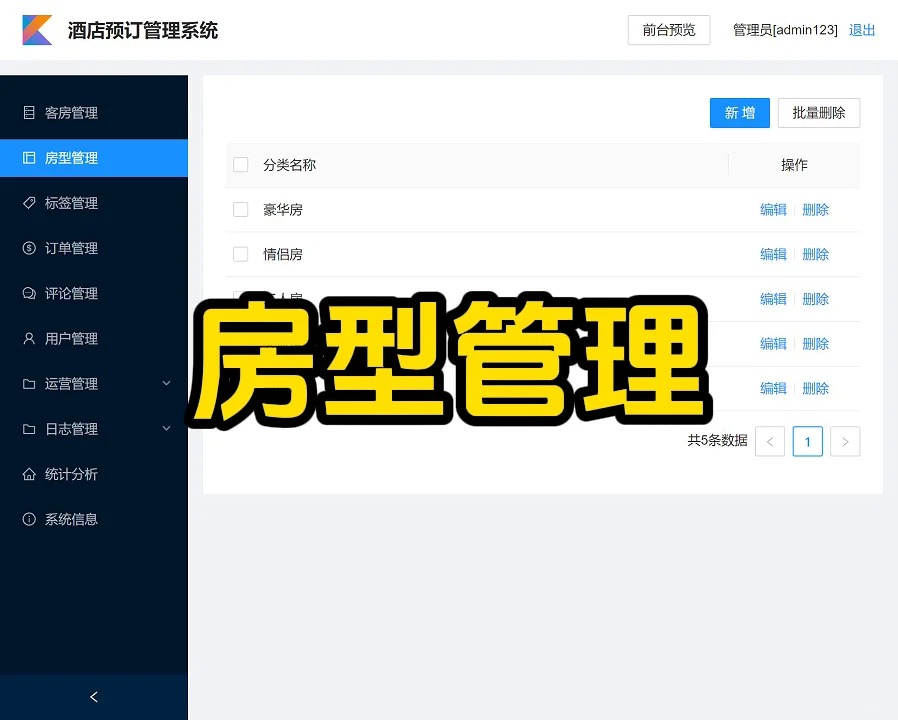Click the 系统信息 info icon

29,519
